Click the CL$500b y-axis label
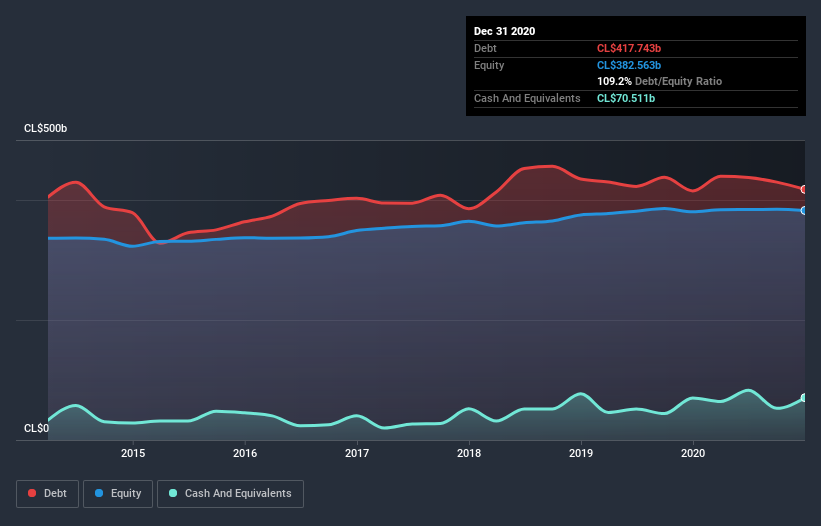Screen dimensions: 821x526 [x=46, y=129]
